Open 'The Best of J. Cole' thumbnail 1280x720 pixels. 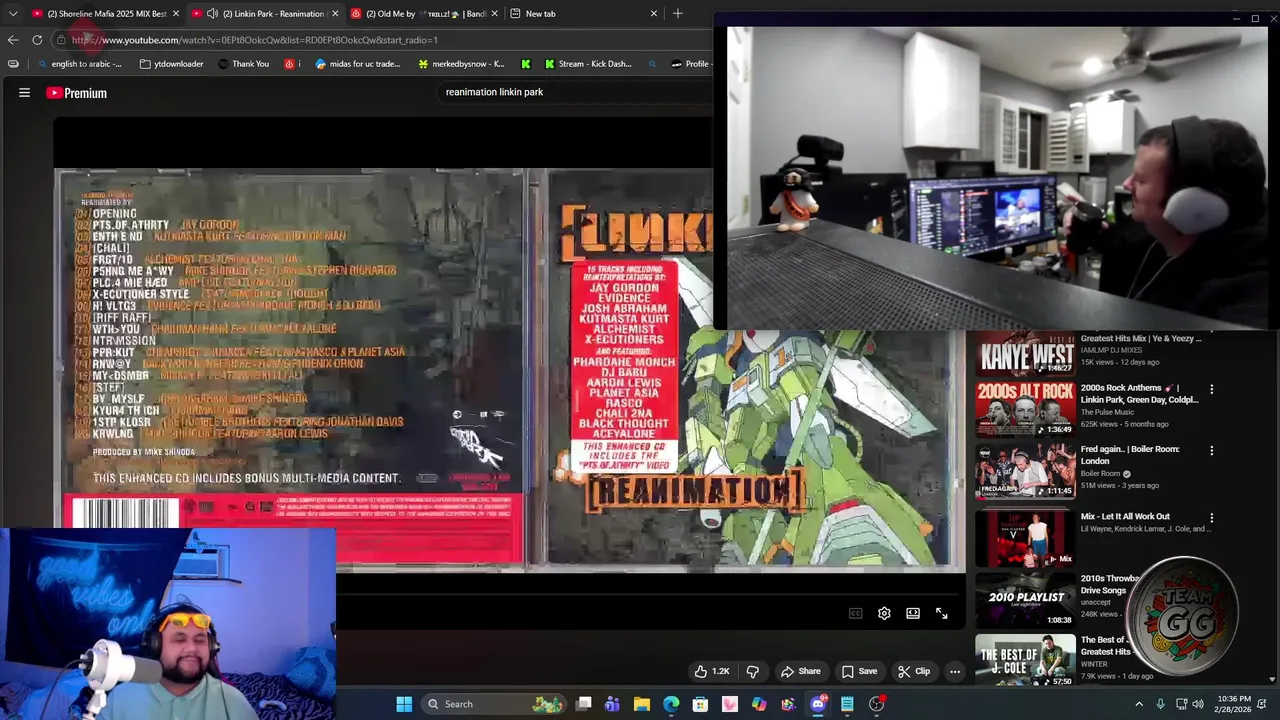coord(1025,660)
